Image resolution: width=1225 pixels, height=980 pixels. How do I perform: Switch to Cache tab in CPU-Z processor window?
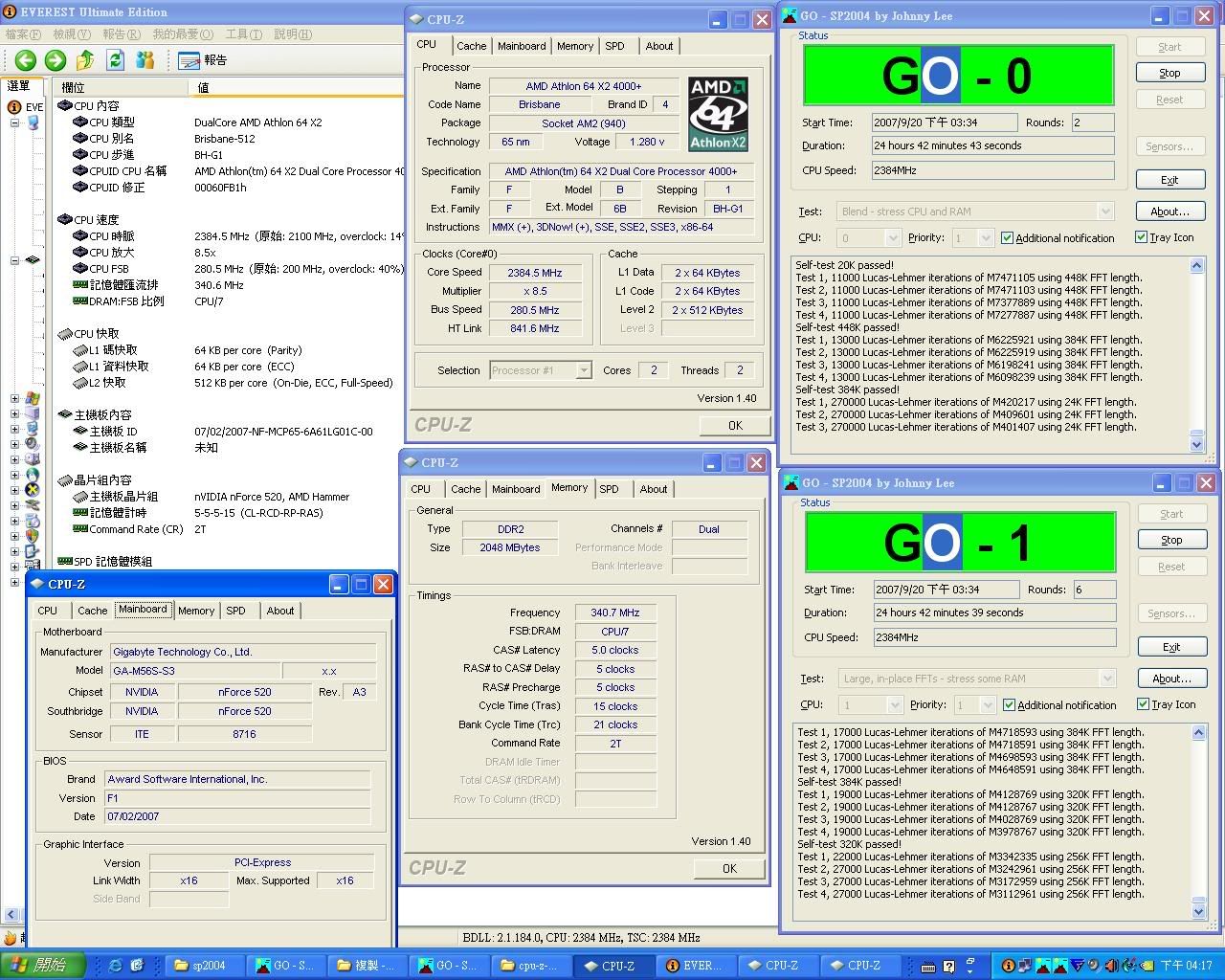pyautogui.click(x=471, y=46)
